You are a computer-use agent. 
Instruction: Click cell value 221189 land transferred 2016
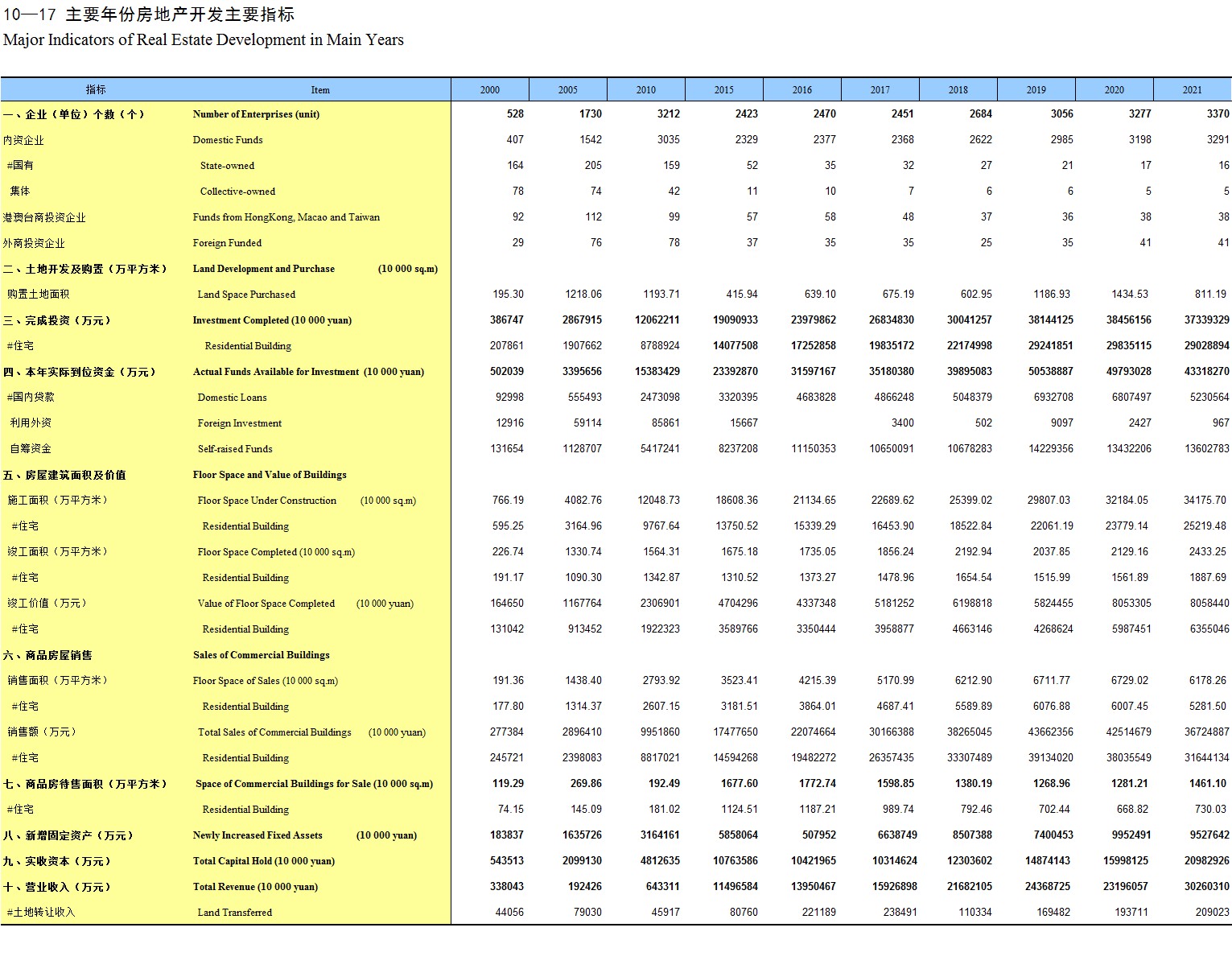pos(818,913)
